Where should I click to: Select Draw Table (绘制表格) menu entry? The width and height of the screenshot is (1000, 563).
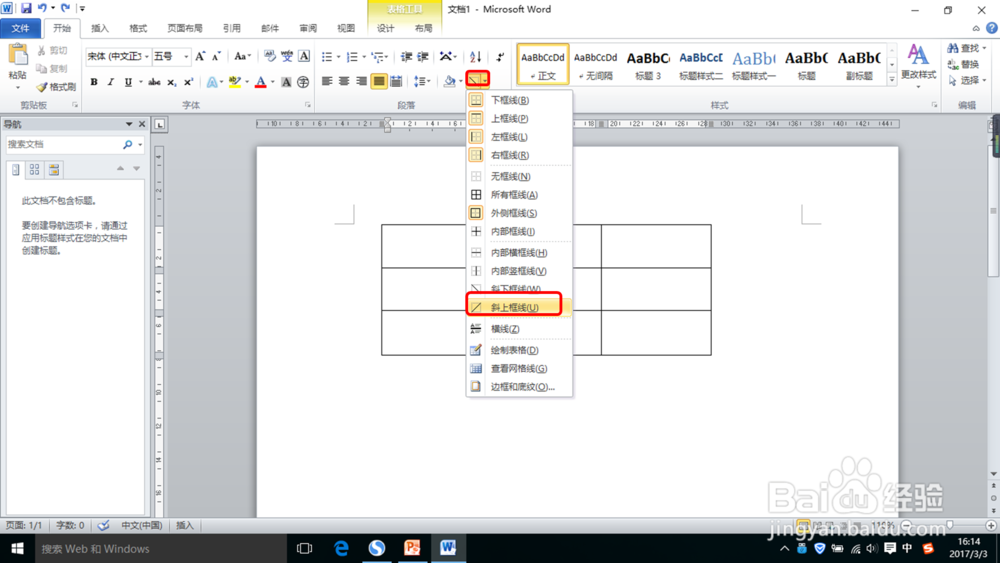point(518,350)
